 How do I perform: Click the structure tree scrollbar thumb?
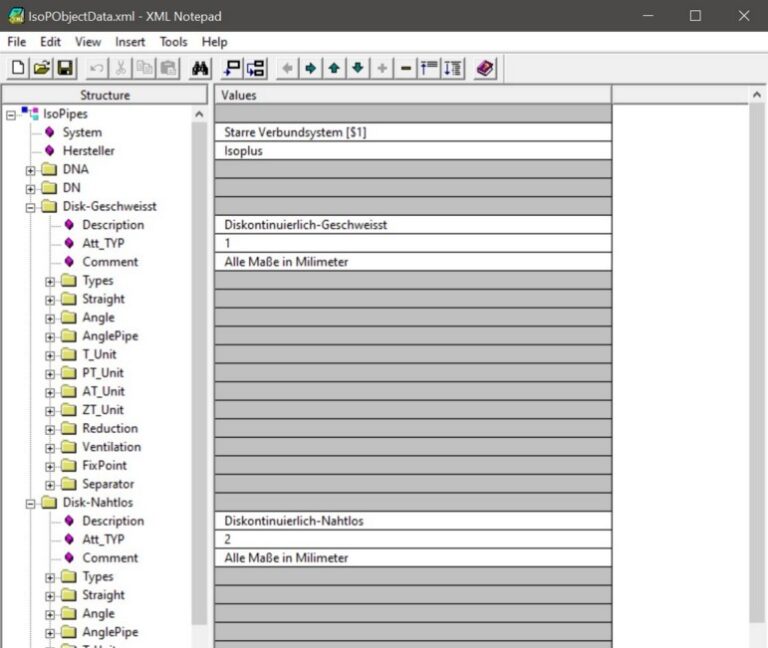tap(199, 373)
